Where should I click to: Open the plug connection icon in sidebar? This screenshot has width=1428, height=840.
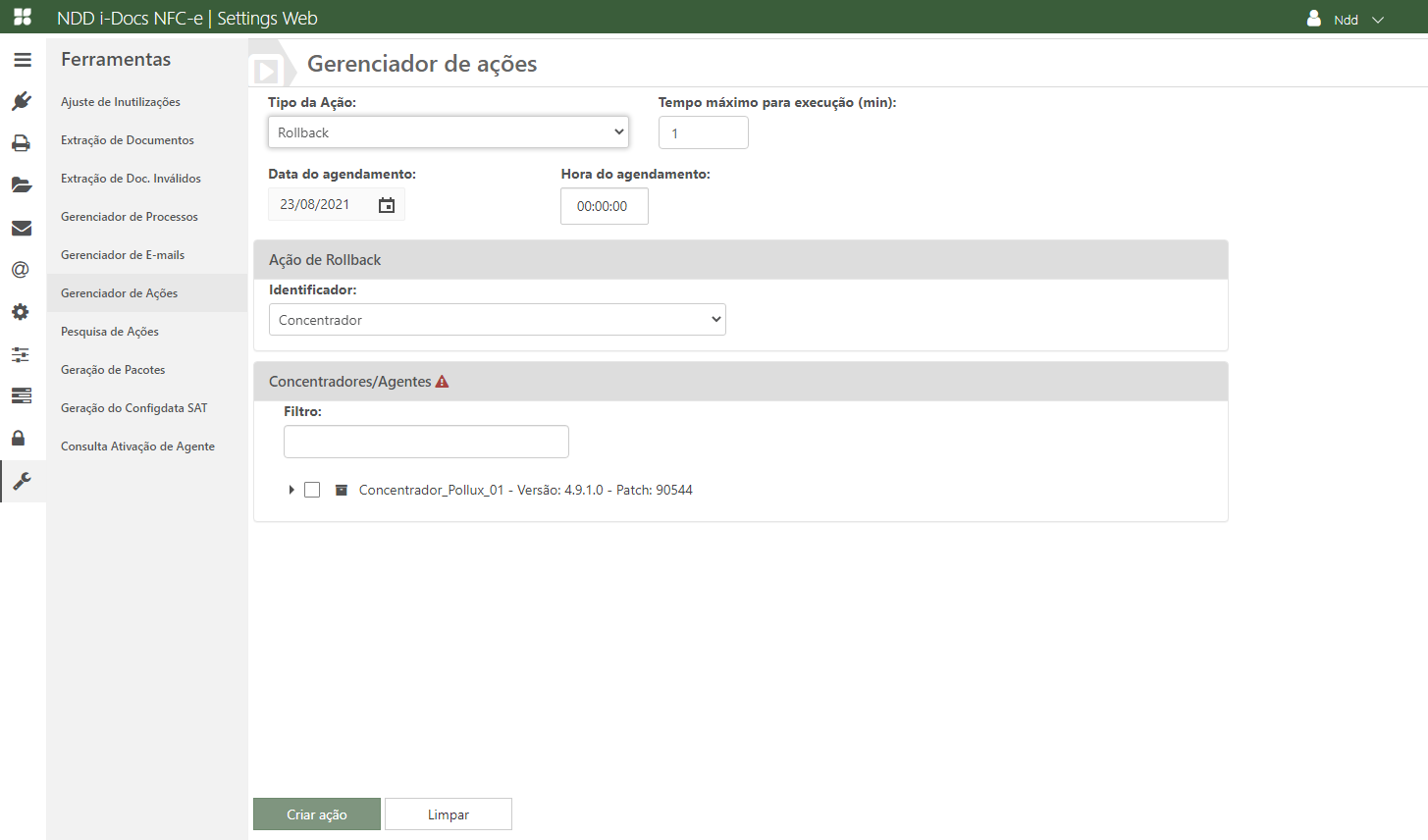pos(22,101)
